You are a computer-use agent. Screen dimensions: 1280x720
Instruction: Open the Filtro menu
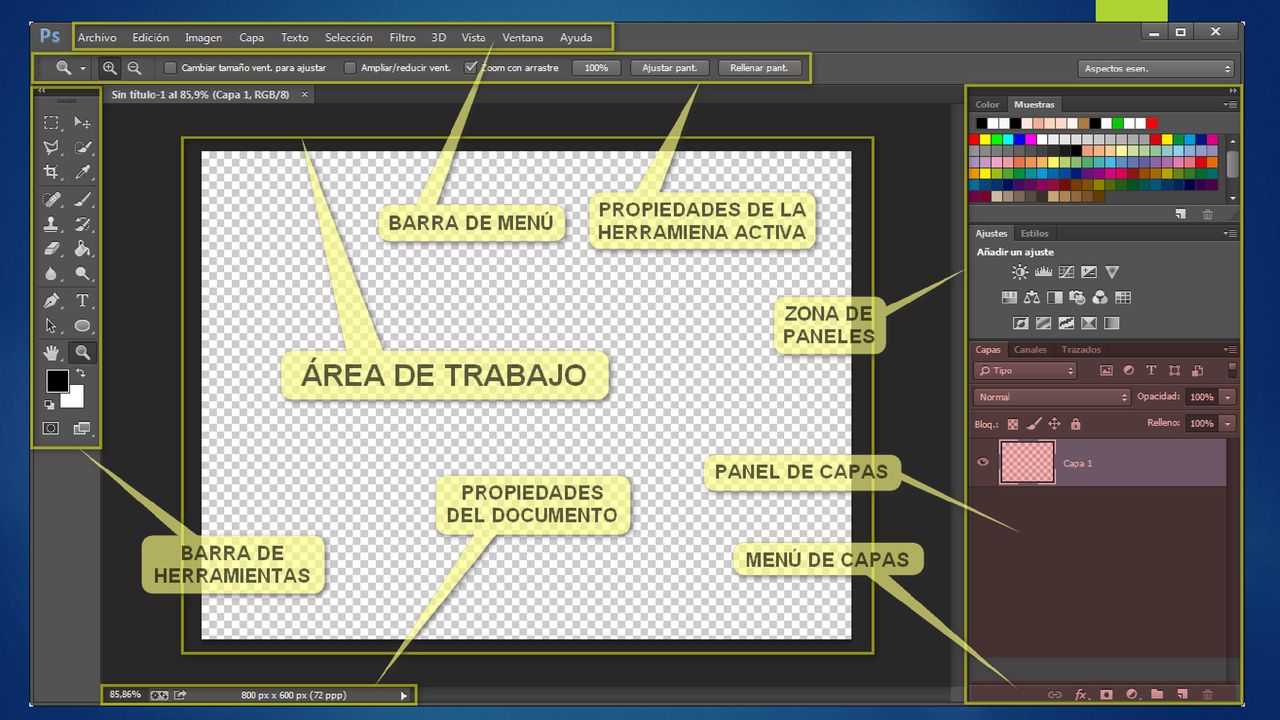(x=402, y=38)
